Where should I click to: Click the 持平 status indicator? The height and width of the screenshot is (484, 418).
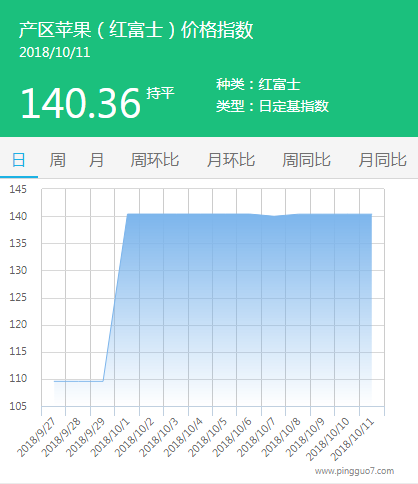(x=160, y=93)
